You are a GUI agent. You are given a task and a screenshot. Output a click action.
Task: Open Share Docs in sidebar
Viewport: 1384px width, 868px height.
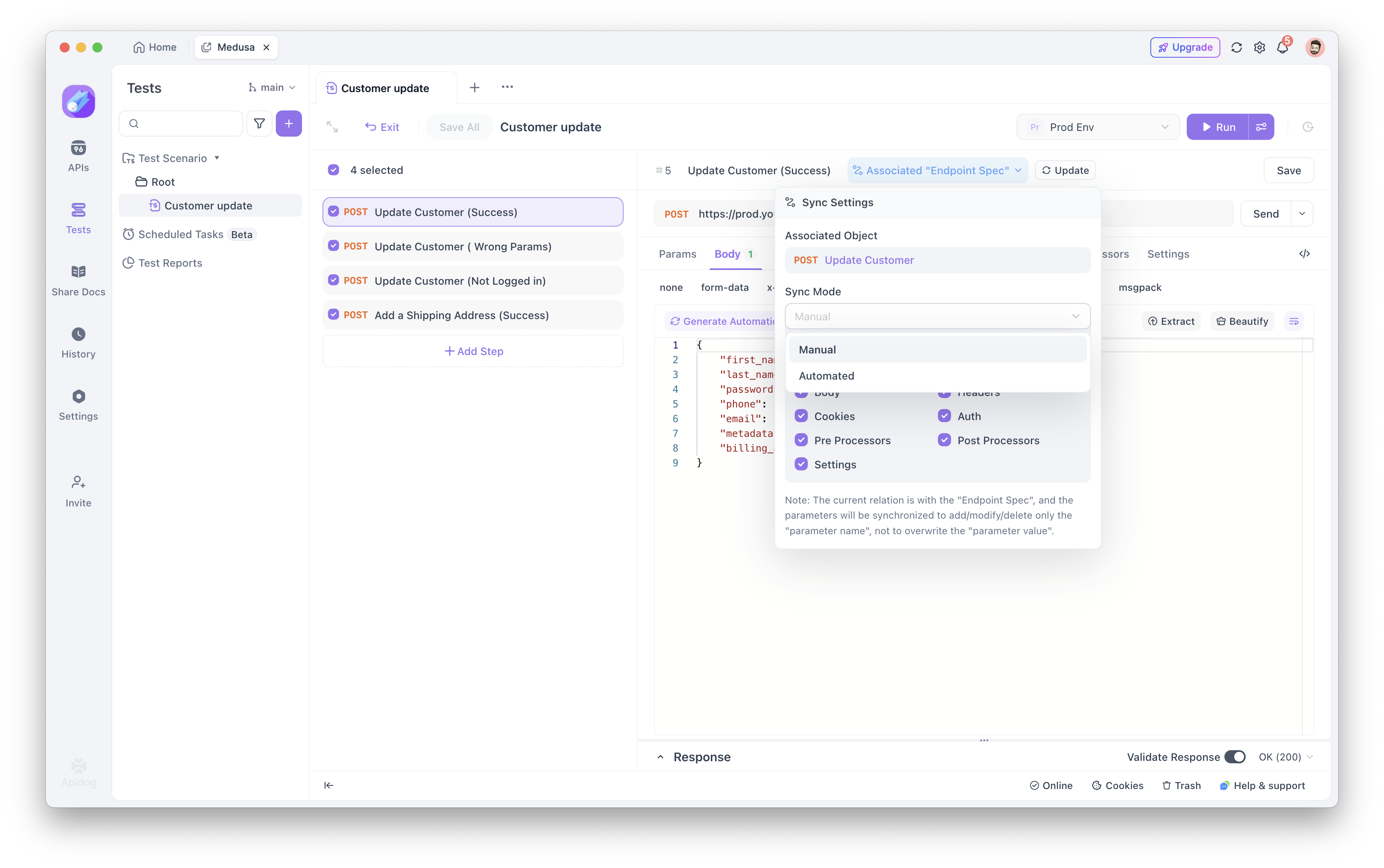pos(78,280)
